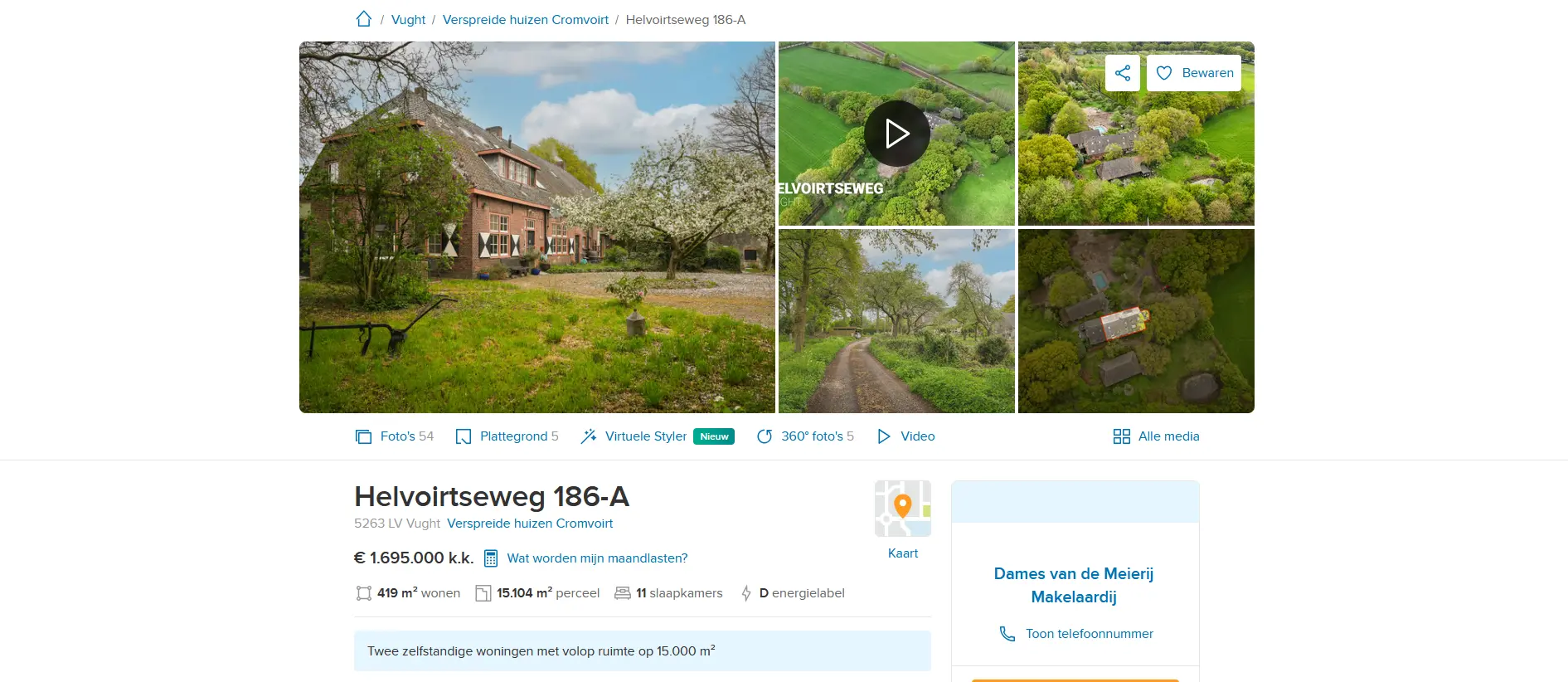Open Dames van de Meierij Makelaardij agency page

tap(1074, 585)
